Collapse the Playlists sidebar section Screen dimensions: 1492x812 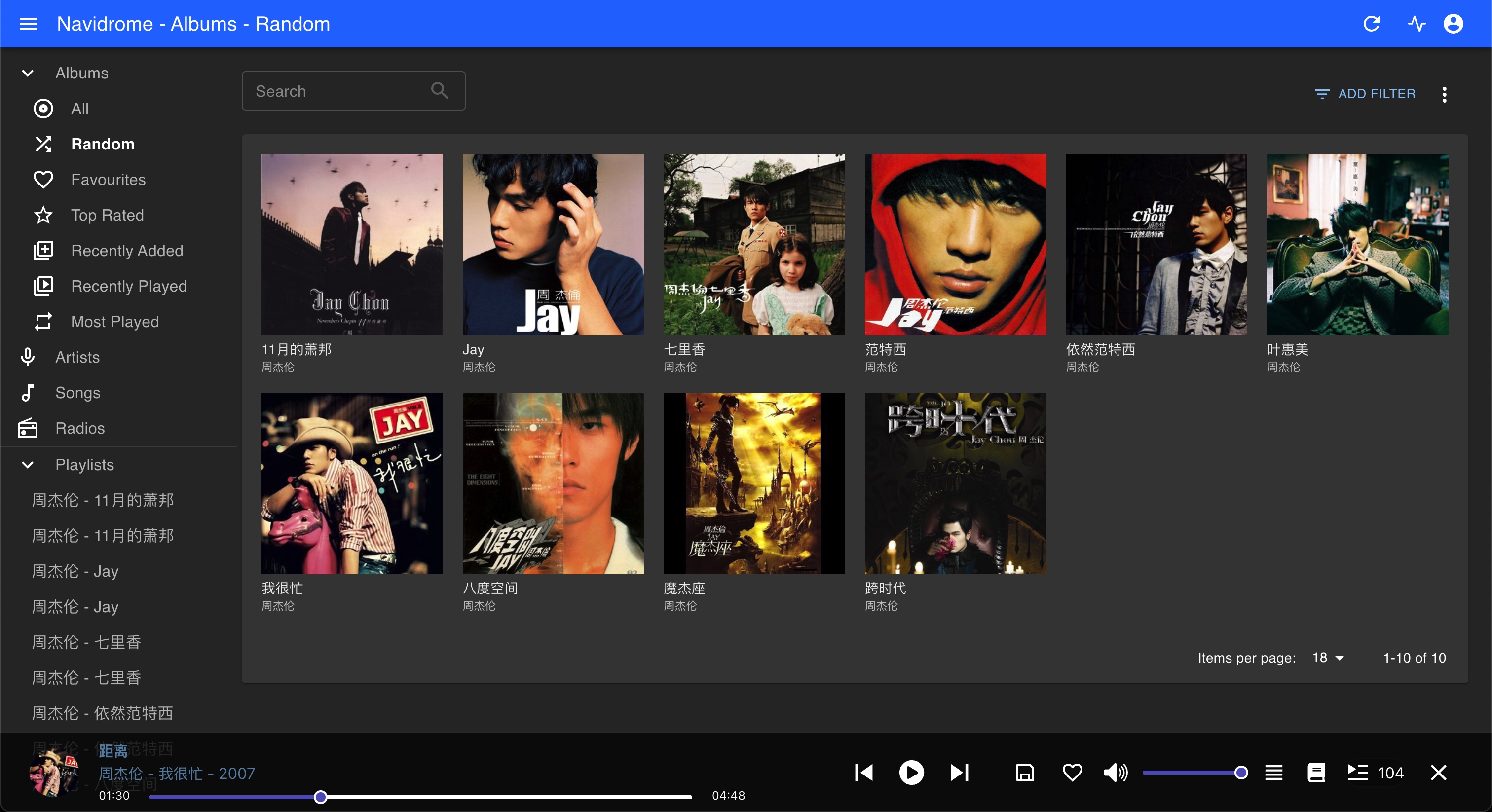coord(27,465)
